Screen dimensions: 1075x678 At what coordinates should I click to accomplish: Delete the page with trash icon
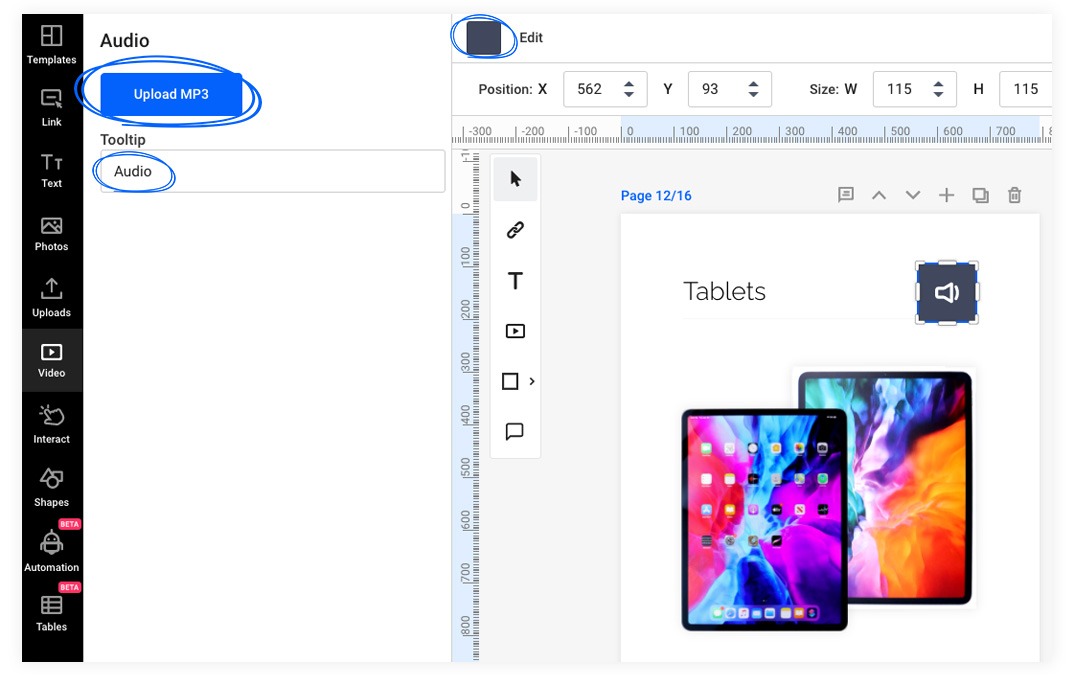pos(1015,195)
